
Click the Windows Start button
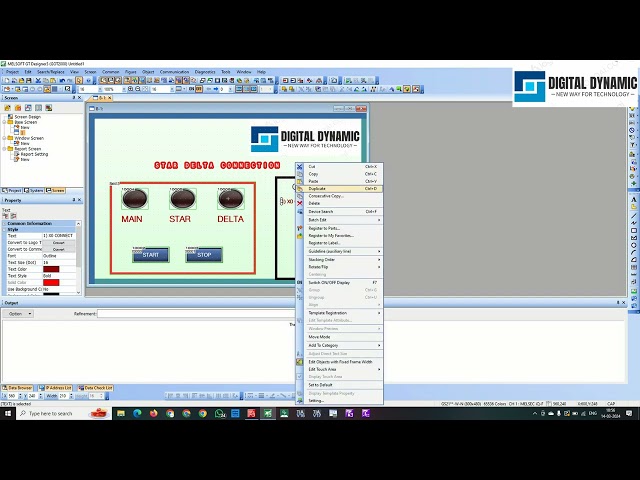(7, 413)
